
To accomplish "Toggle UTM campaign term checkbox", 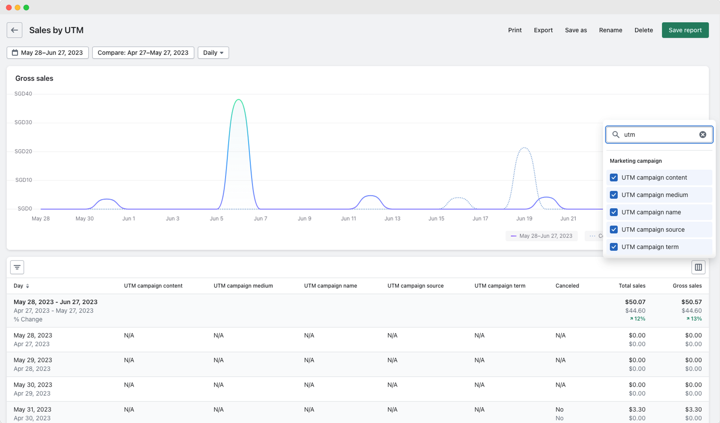I will pos(613,247).
